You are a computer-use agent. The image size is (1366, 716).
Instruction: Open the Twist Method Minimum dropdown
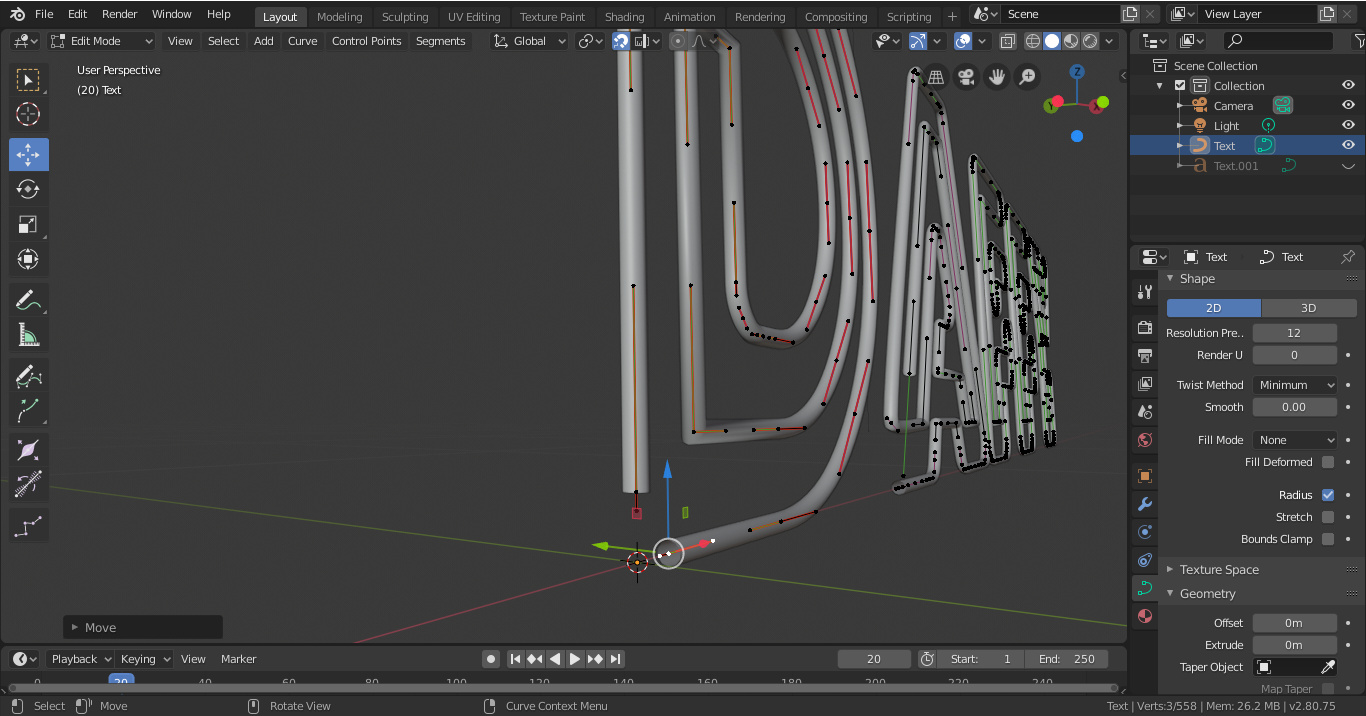click(x=1295, y=385)
